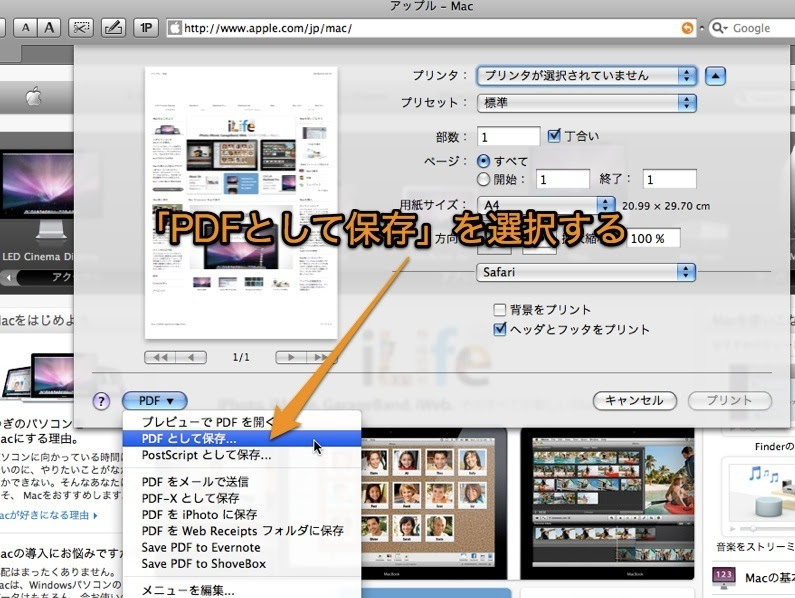The height and width of the screenshot is (598, 795).
Task: Choose PDF を iPhoto に保存 menu item
Action: [242, 514]
